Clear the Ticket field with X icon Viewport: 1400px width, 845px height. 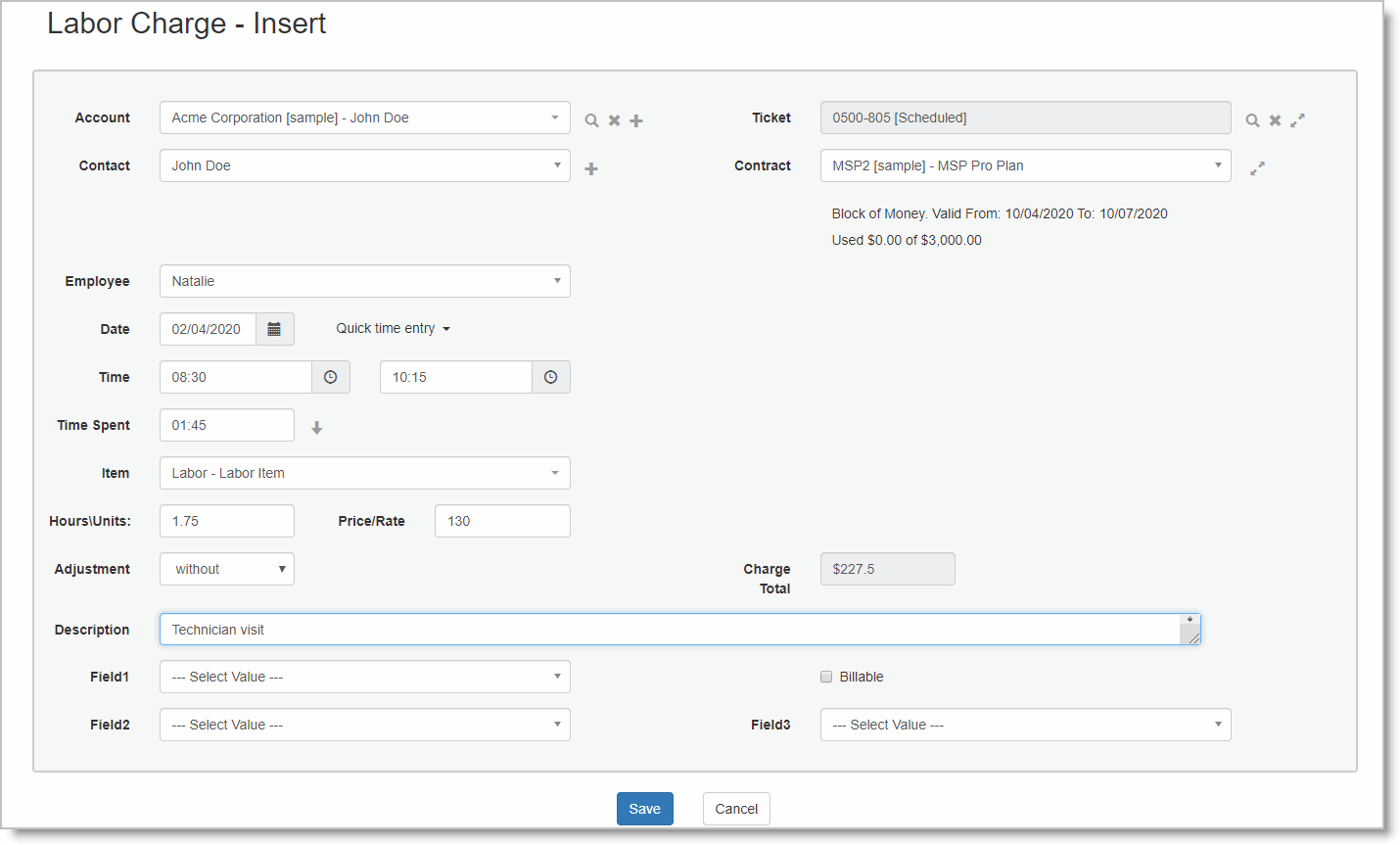pyautogui.click(x=1275, y=120)
